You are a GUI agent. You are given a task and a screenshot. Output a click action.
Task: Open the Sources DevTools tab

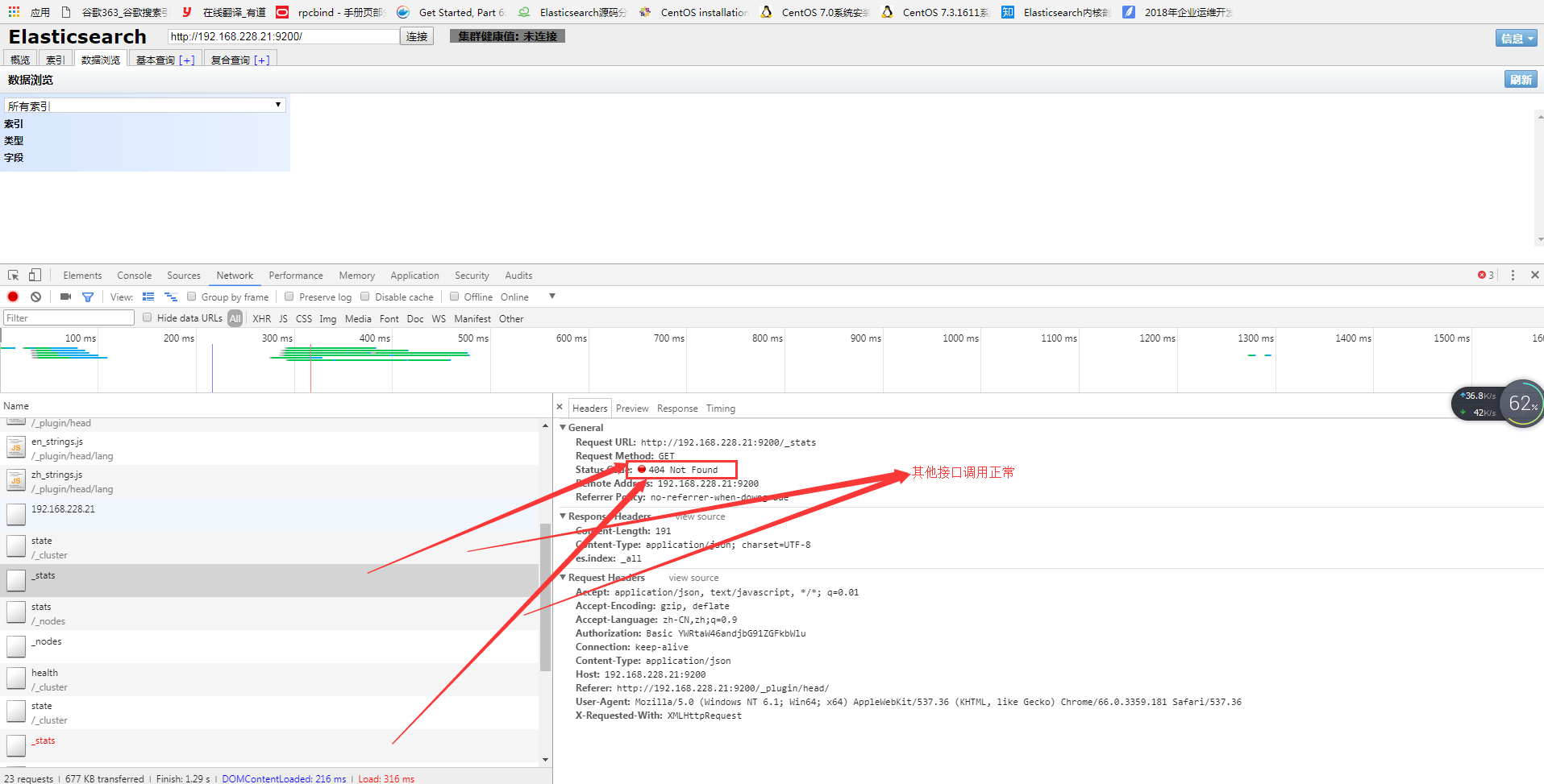click(x=184, y=276)
